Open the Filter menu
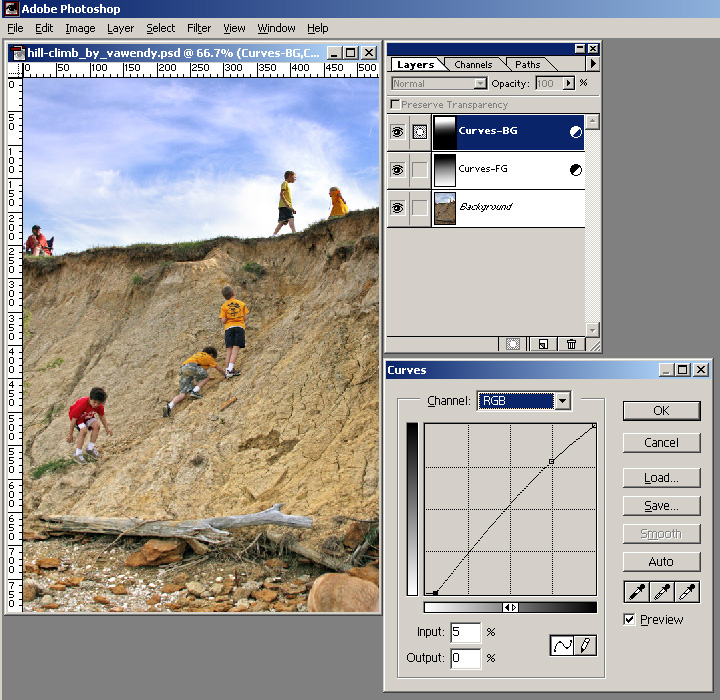Viewport: 720px width, 700px height. click(x=199, y=28)
